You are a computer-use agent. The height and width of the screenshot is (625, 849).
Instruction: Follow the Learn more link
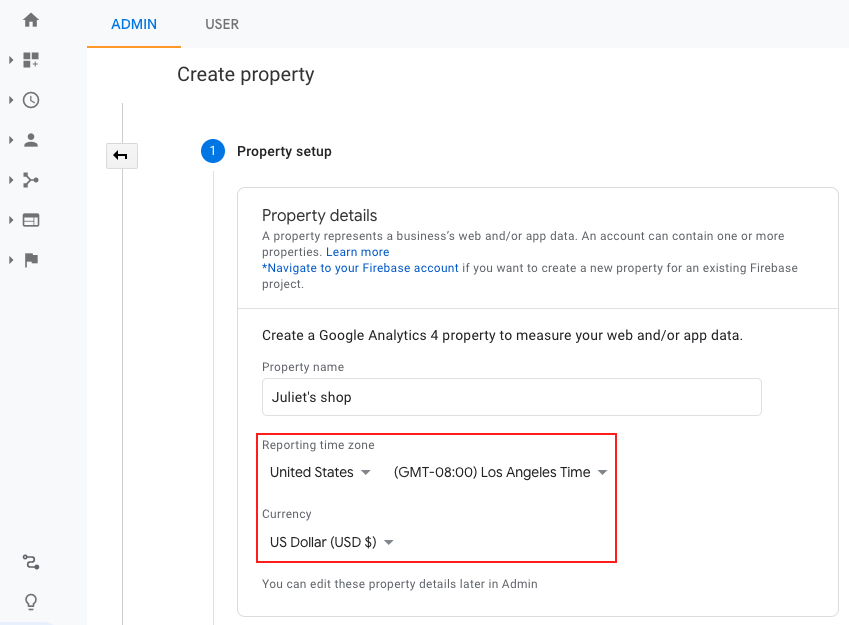pos(357,252)
